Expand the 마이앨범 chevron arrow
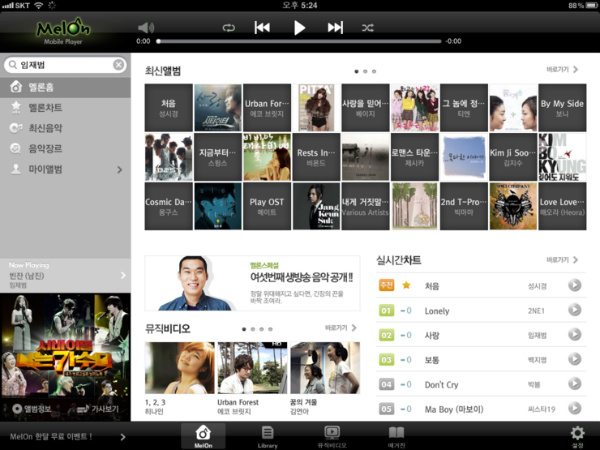This screenshot has width=600, height=450. pos(120,170)
